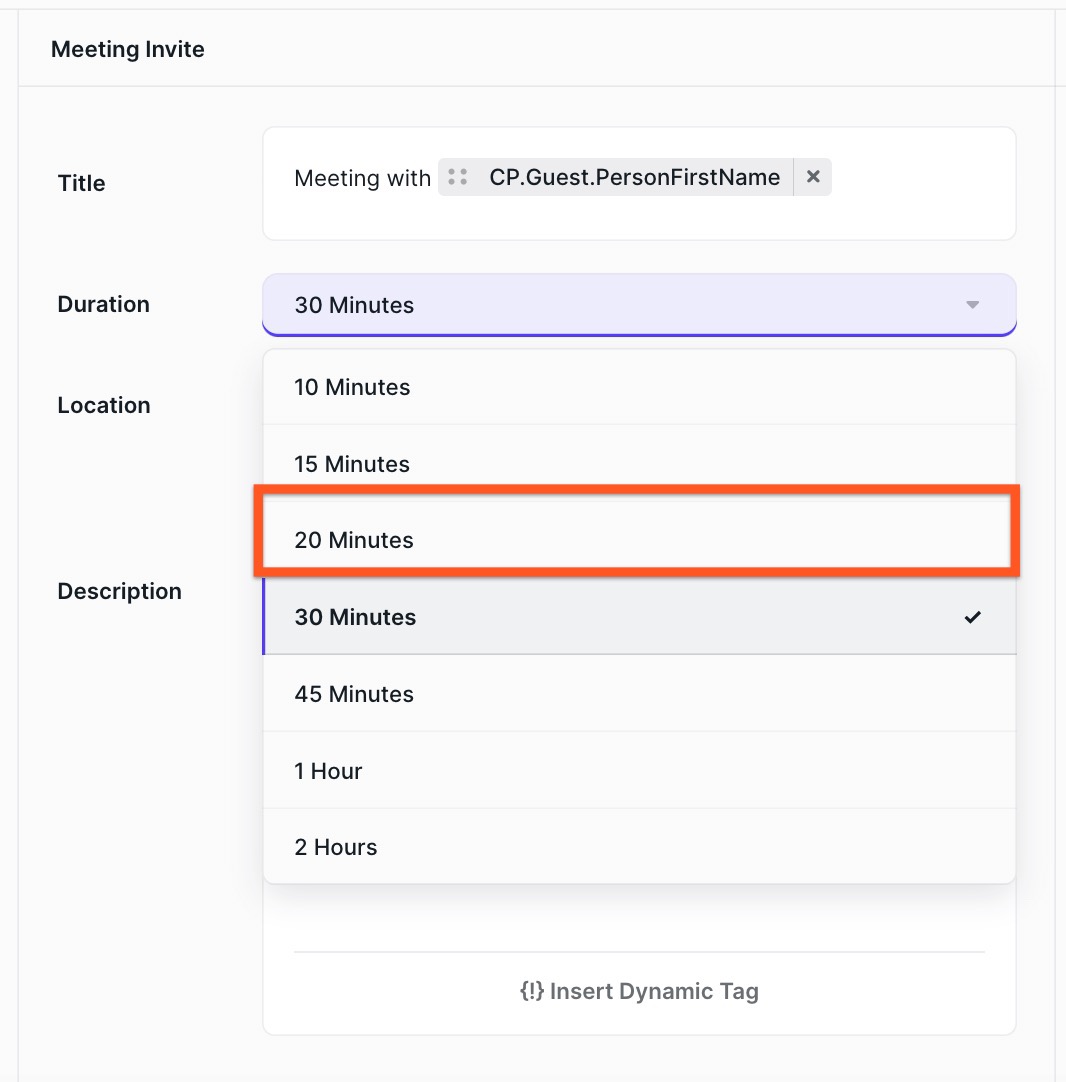Image resolution: width=1066 pixels, height=1082 pixels.
Task: Choose the 15 Minutes option
Action: click(x=352, y=464)
